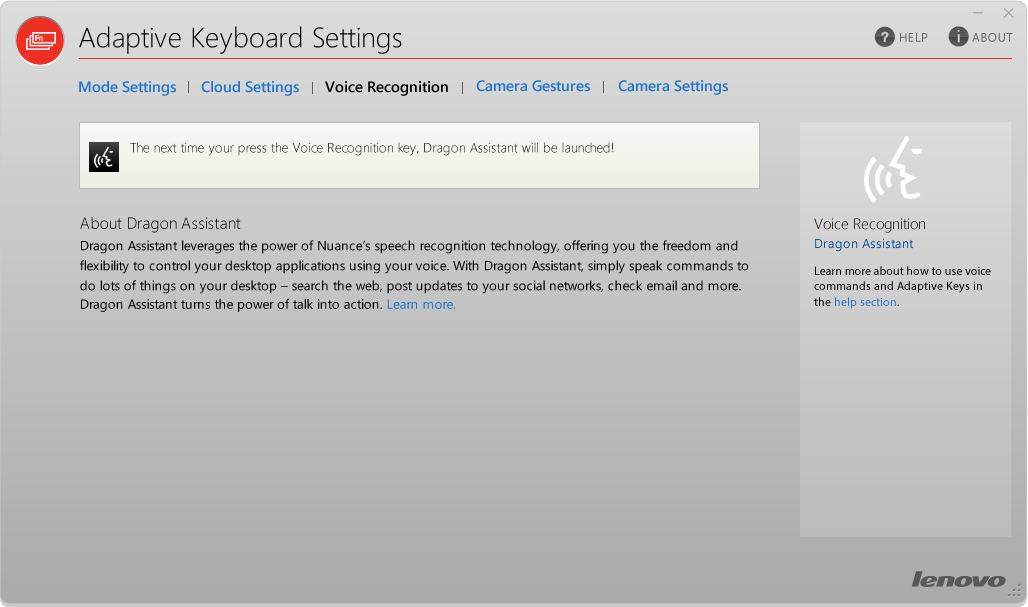Switch to the Mode Settings tab
This screenshot has height=607, width=1028.
pos(127,87)
